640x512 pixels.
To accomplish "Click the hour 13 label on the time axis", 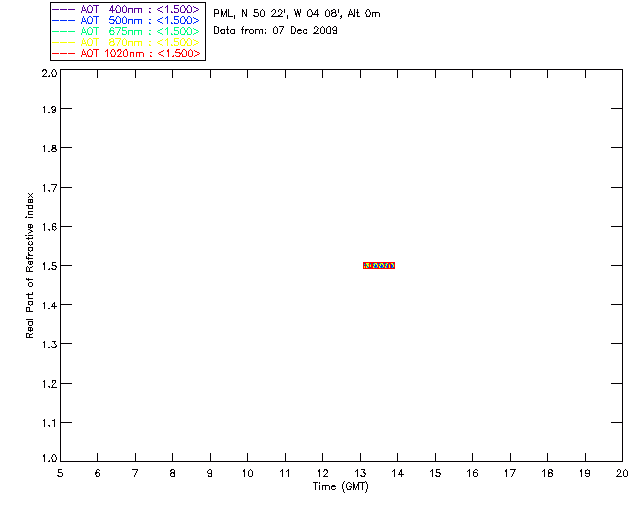I will pos(360,473).
